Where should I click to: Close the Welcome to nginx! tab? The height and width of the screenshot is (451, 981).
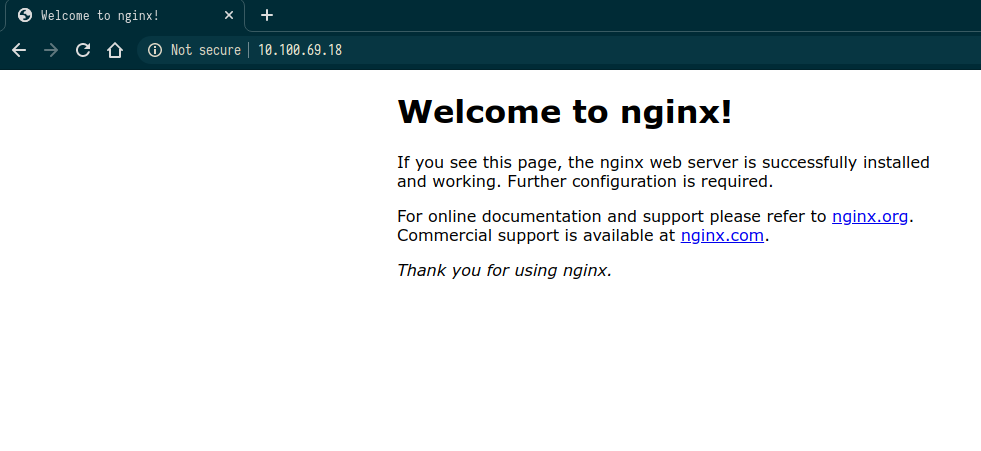pos(229,15)
